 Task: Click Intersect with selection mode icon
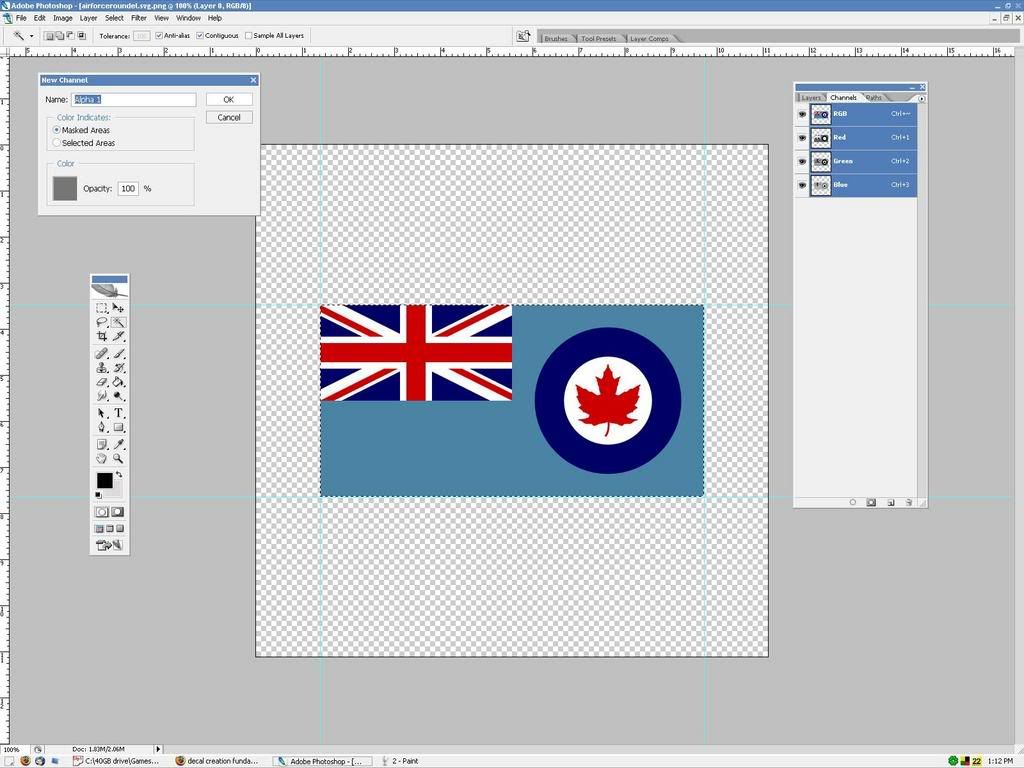click(82, 36)
